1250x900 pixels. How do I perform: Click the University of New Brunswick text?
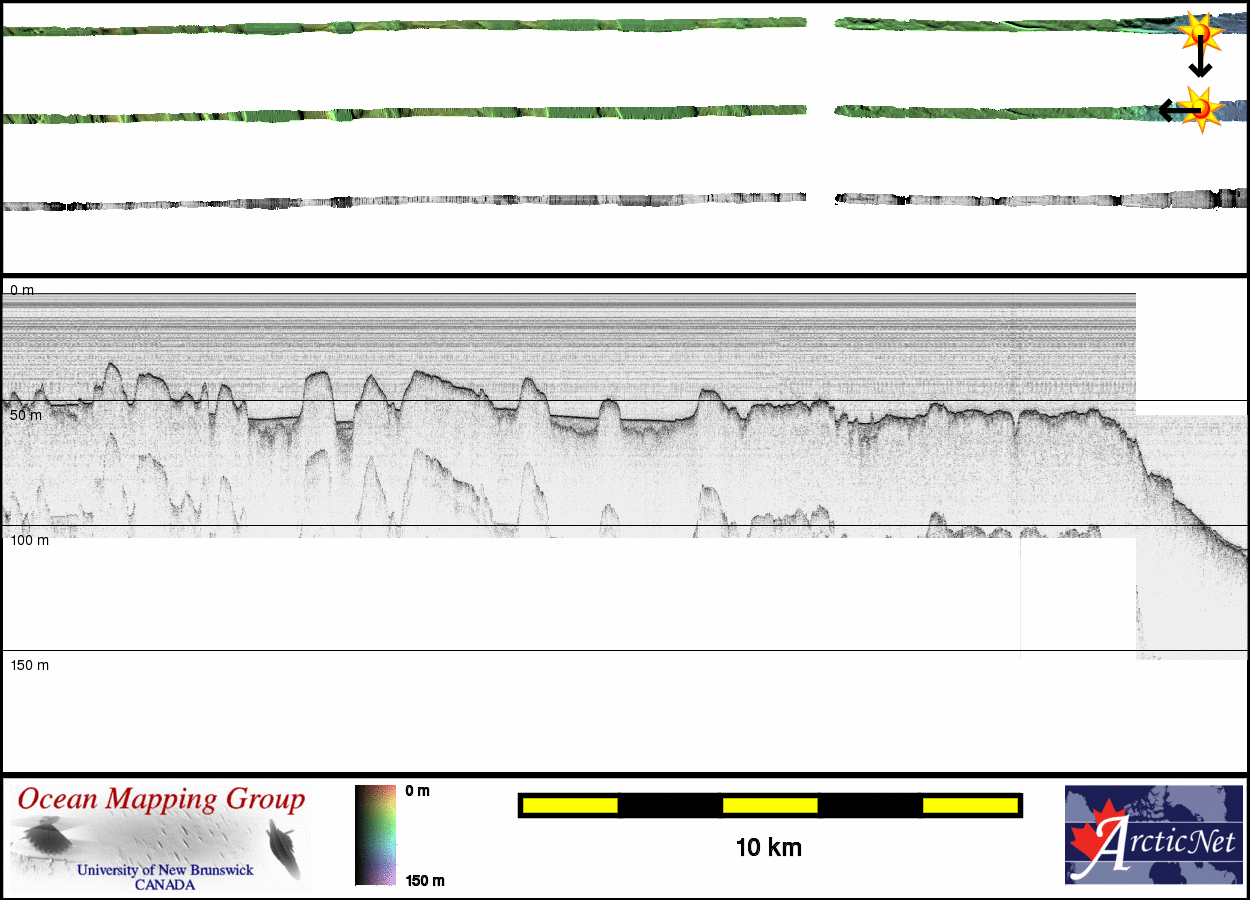tap(165, 870)
